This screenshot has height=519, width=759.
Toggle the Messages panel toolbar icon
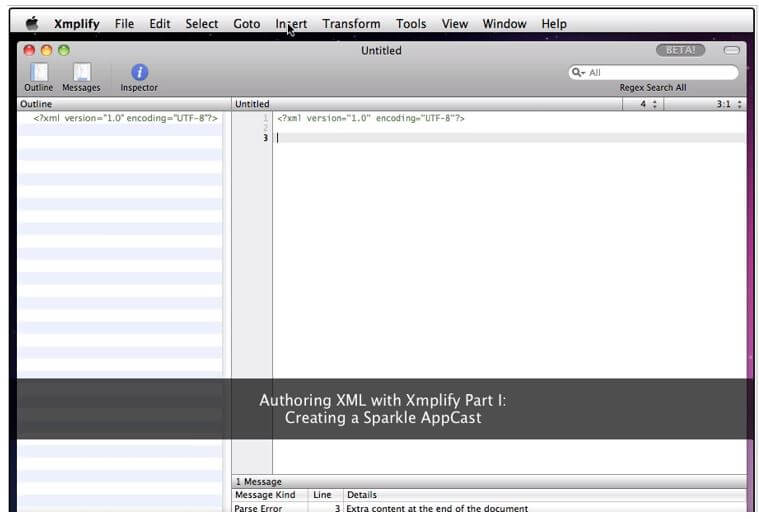[x=81, y=77]
